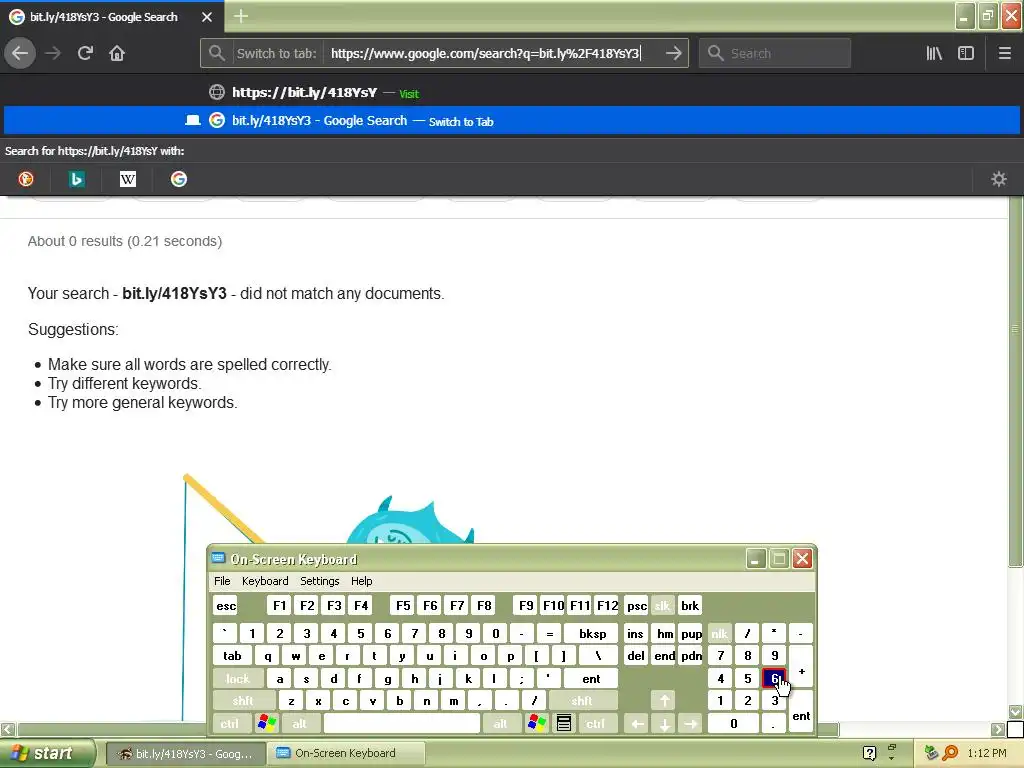
Task: Search with the Google engine icon
Action: [178, 179]
